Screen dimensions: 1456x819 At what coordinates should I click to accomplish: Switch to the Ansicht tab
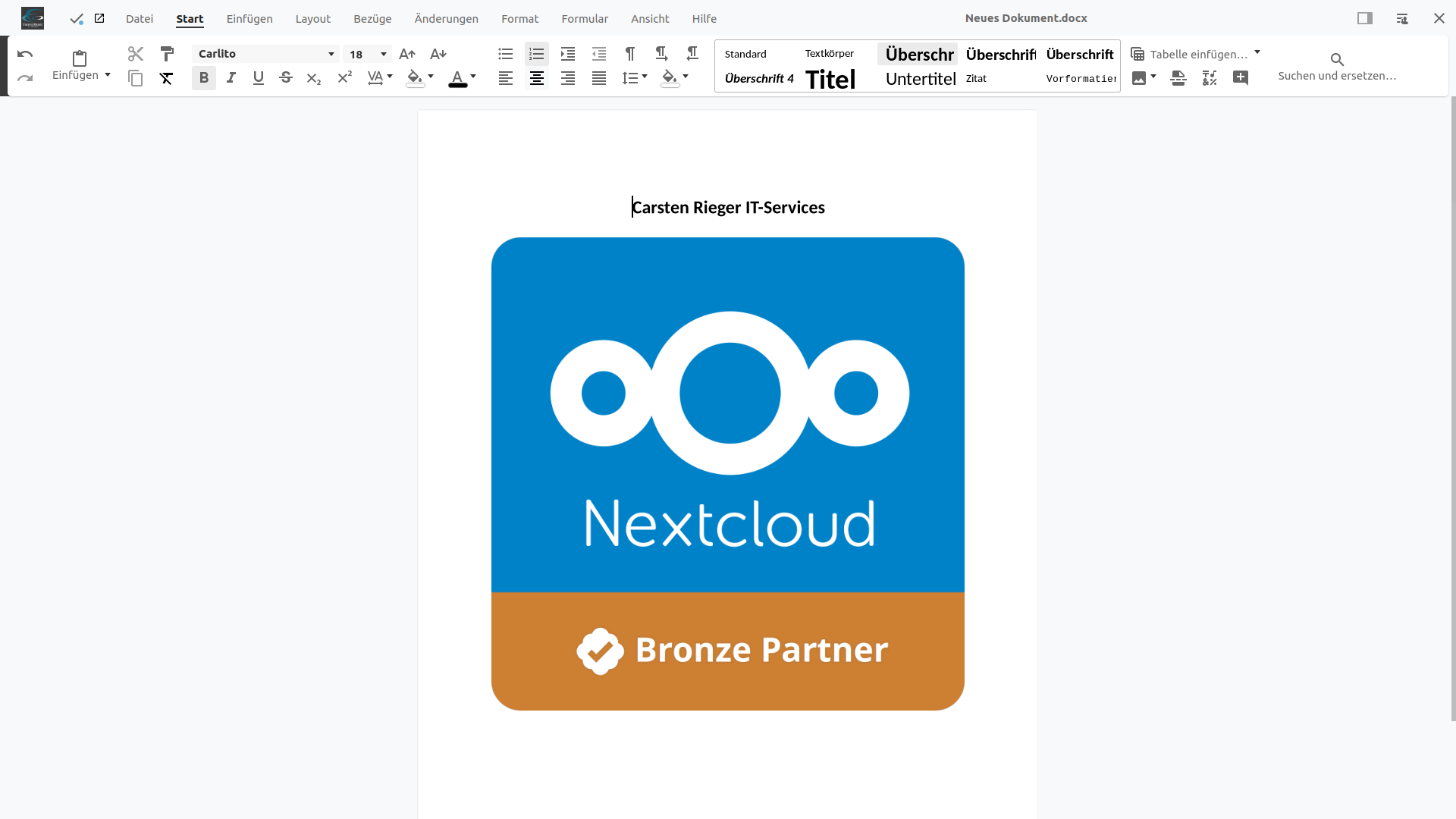click(650, 19)
